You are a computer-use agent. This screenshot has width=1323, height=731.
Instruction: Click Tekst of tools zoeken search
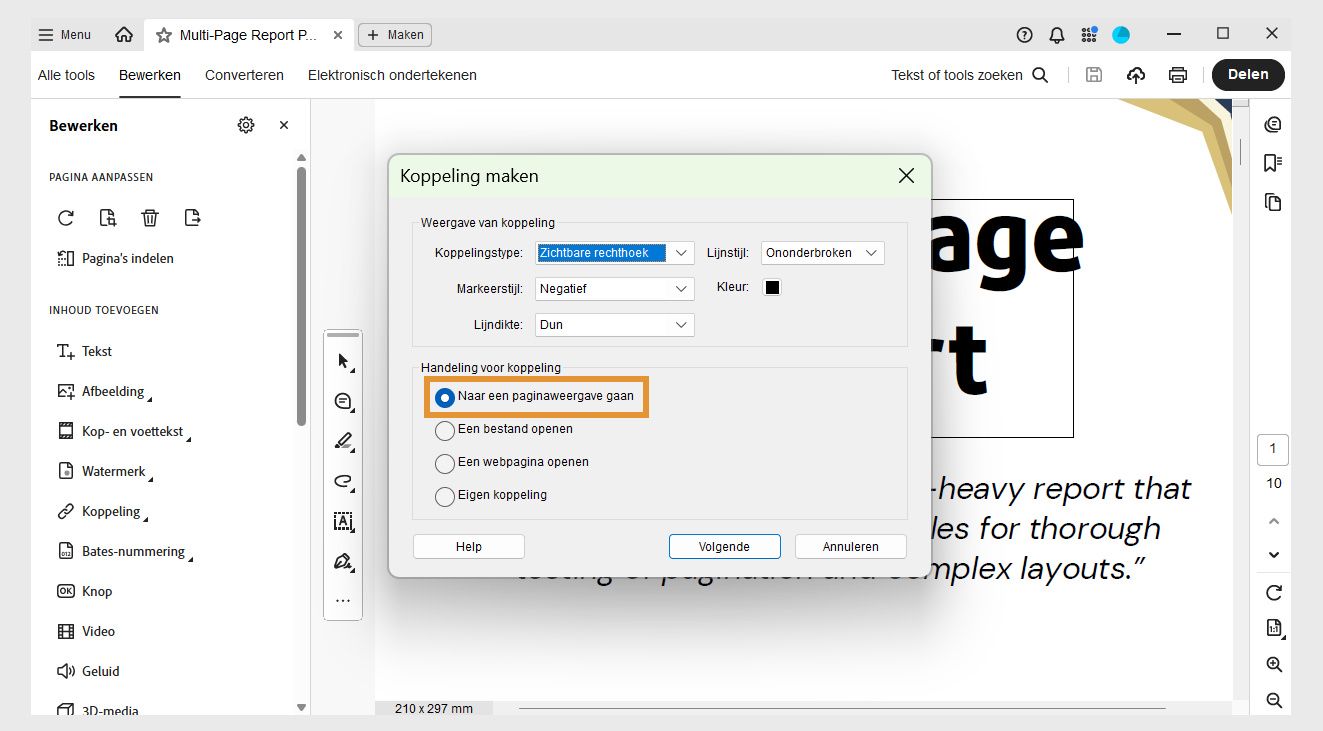tap(970, 75)
